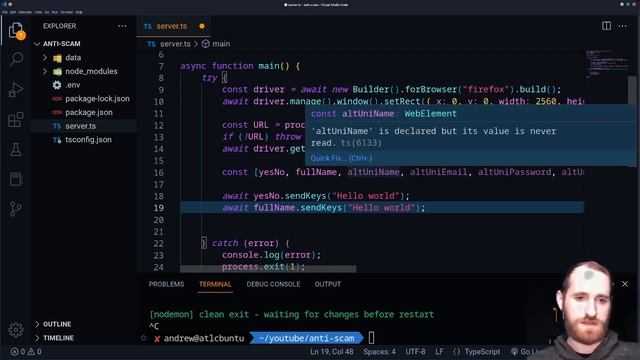The image size is (640, 360).
Task: Open the Testing flask view
Action: tap(16, 149)
